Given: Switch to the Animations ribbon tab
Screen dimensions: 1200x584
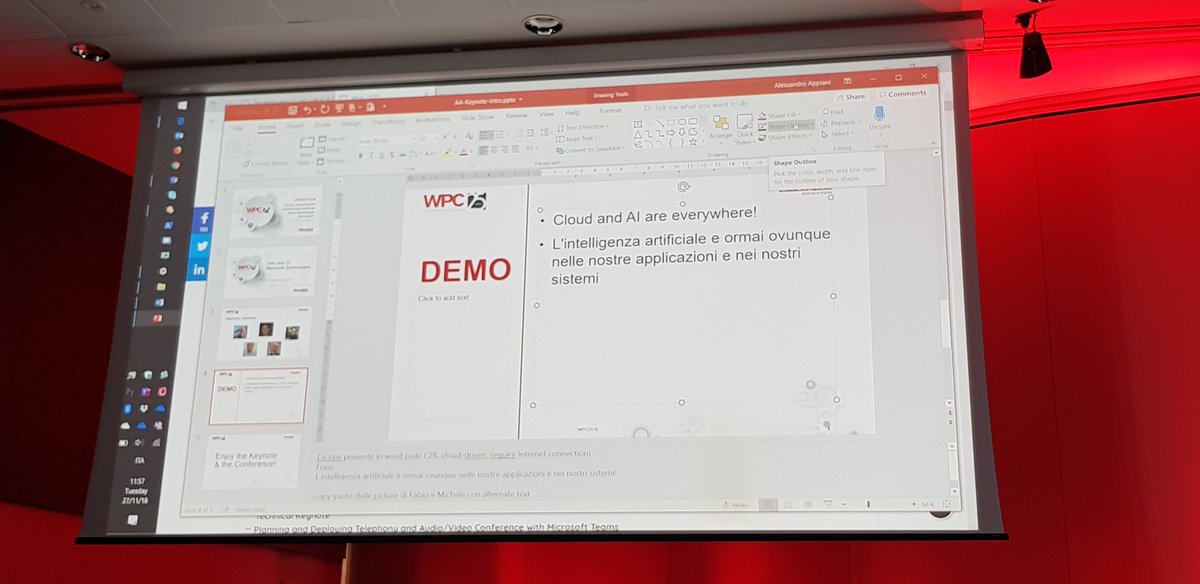Looking at the screenshot, I should pyautogui.click(x=432, y=119).
